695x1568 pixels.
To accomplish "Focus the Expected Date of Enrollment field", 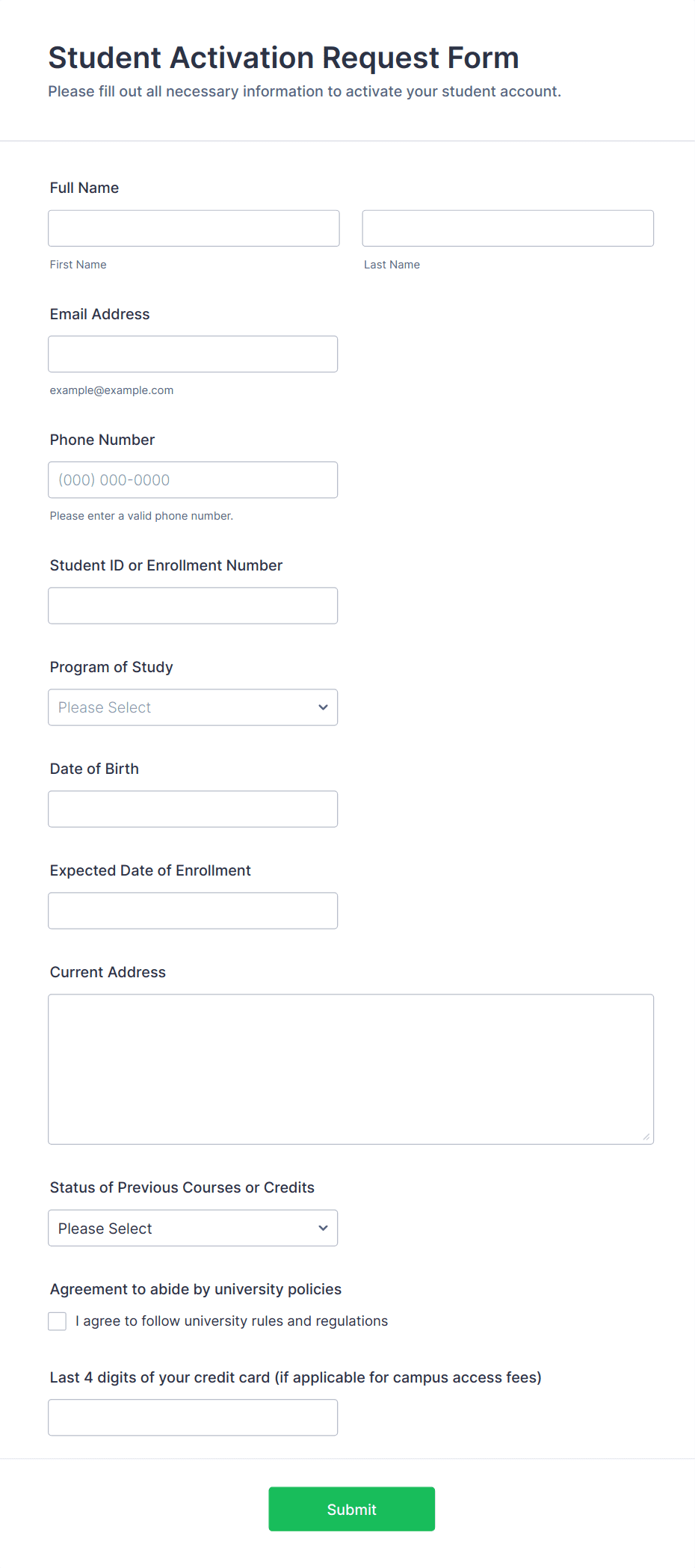I will click(193, 911).
